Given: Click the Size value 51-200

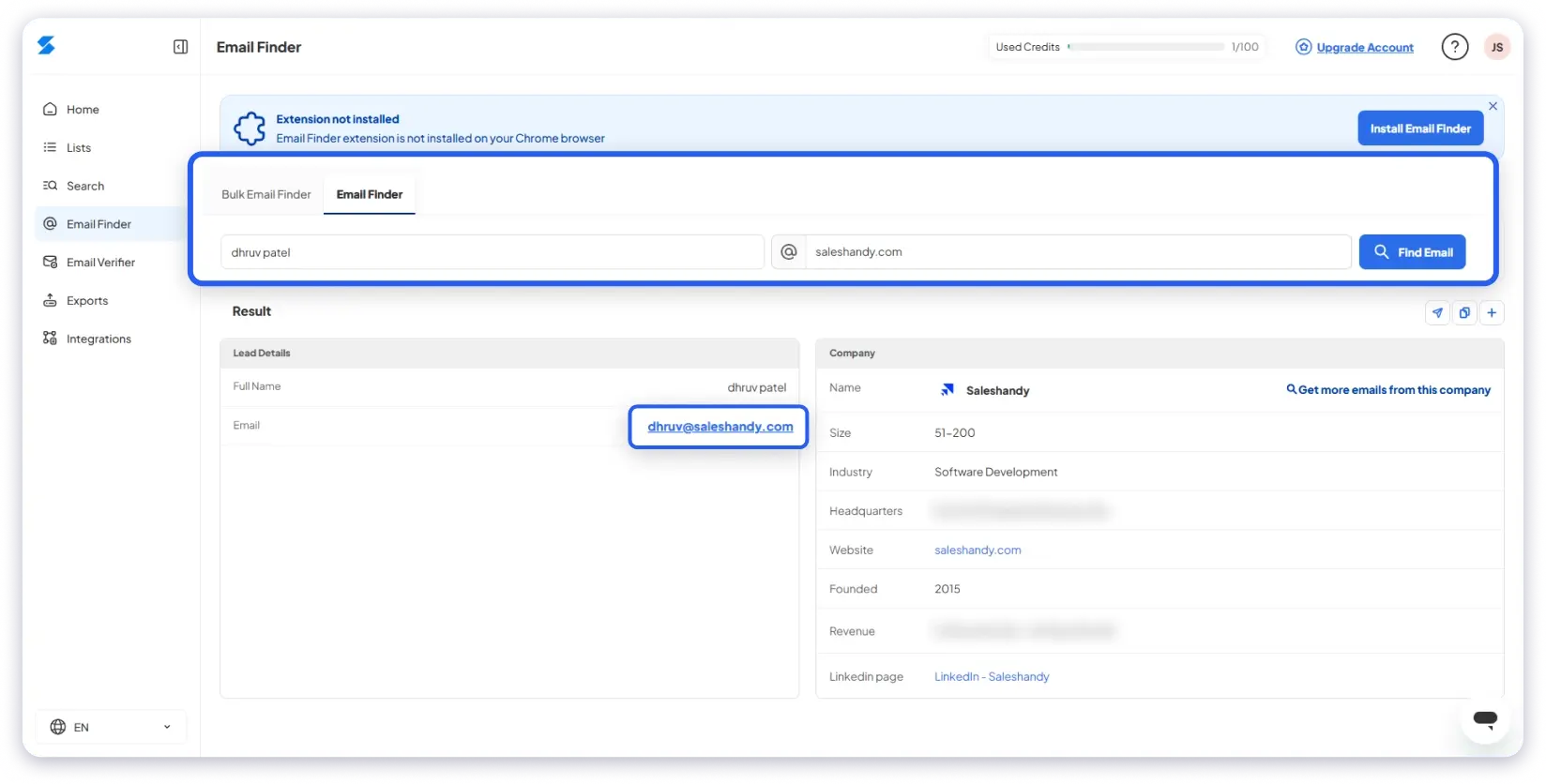Looking at the screenshot, I should (955, 433).
